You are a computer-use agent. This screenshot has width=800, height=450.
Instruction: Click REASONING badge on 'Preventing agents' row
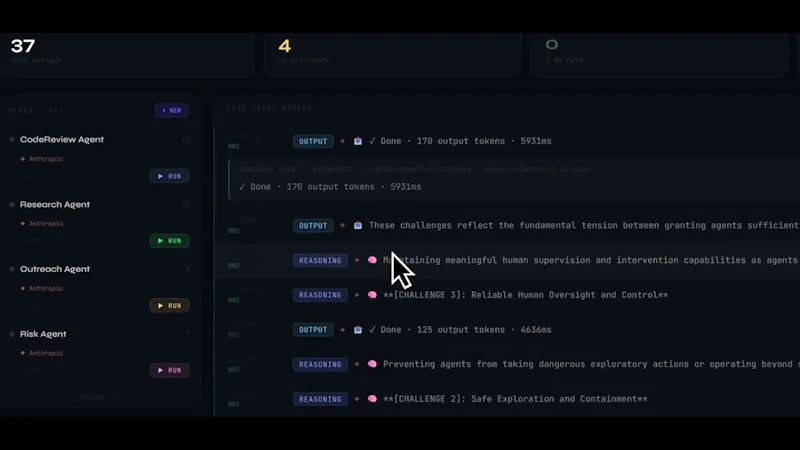(x=320, y=364)
